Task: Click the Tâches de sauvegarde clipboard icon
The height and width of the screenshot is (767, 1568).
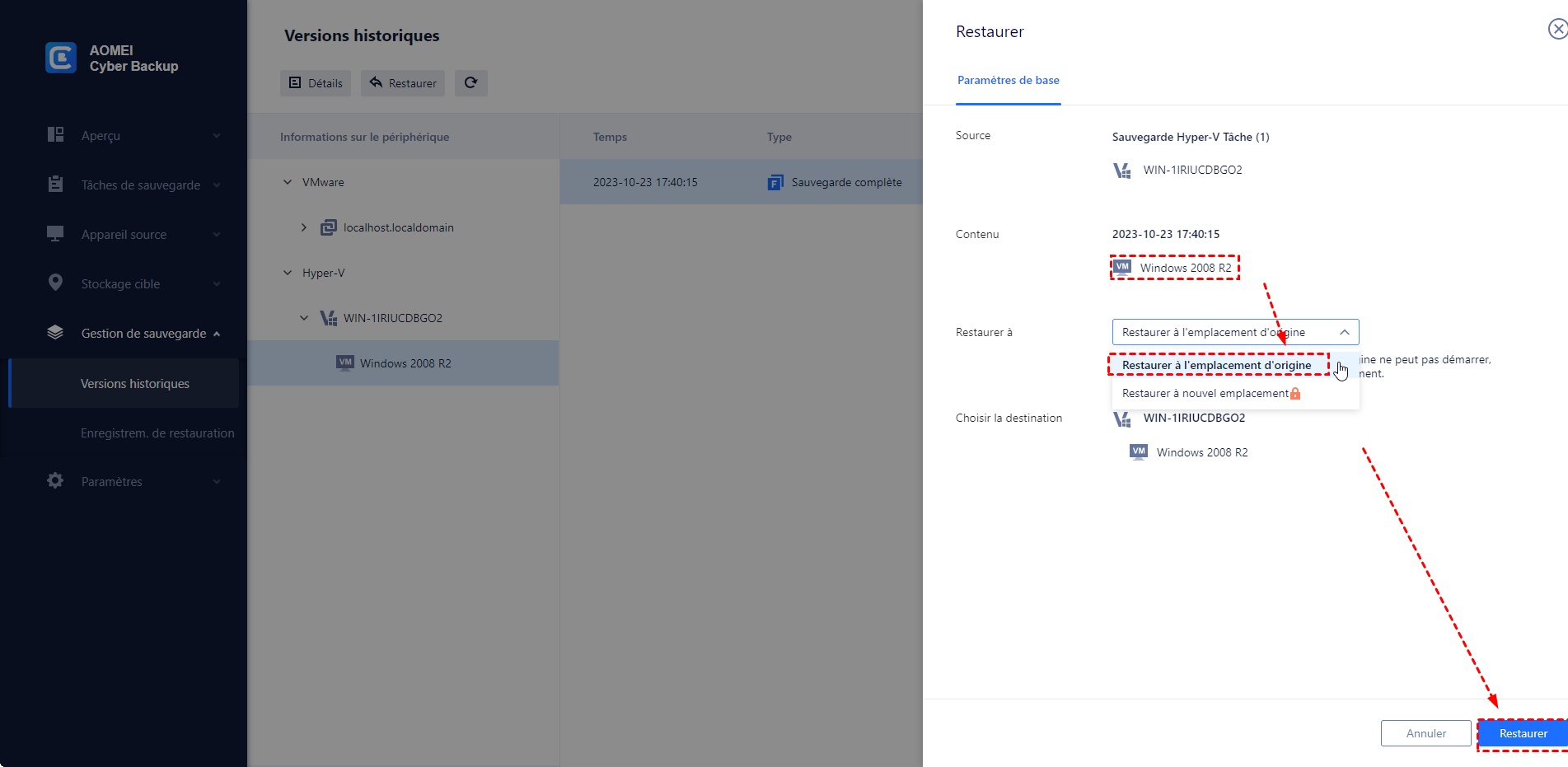Action: (x=55, y=185)
